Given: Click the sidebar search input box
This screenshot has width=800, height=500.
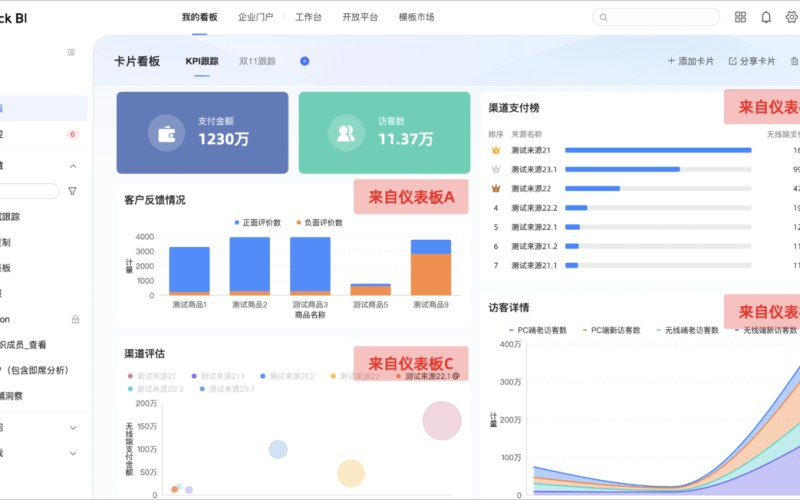Looking at the screenshot, I should coord(30,191).
